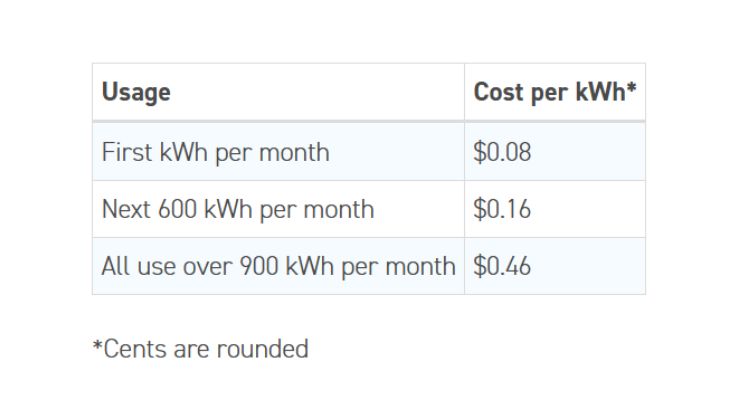Select the First kWh per month cell

[x=215, y=153]
